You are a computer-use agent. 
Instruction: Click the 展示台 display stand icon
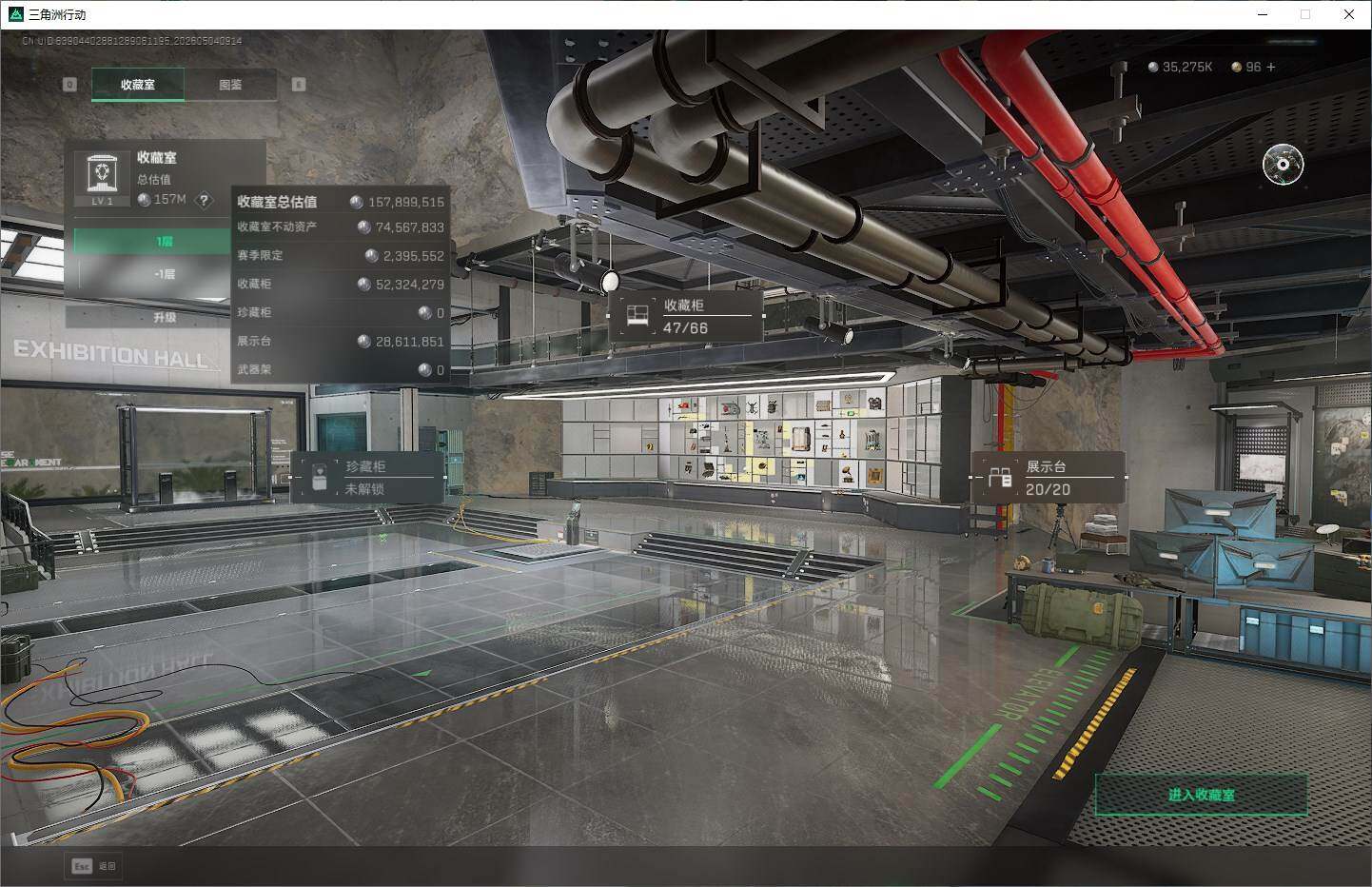point(999,478)
